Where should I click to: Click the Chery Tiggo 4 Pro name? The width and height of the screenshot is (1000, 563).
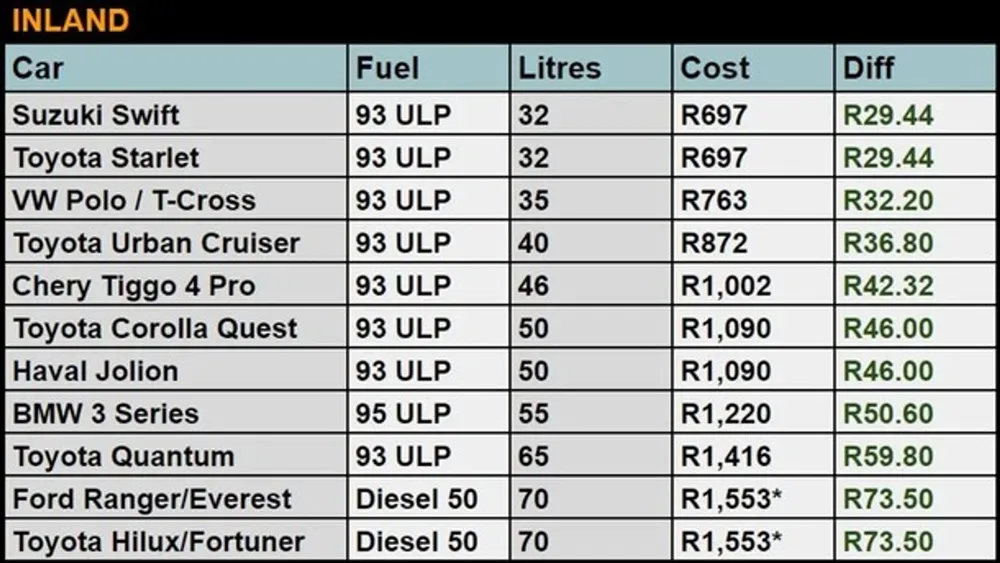(x=134, y=286)
